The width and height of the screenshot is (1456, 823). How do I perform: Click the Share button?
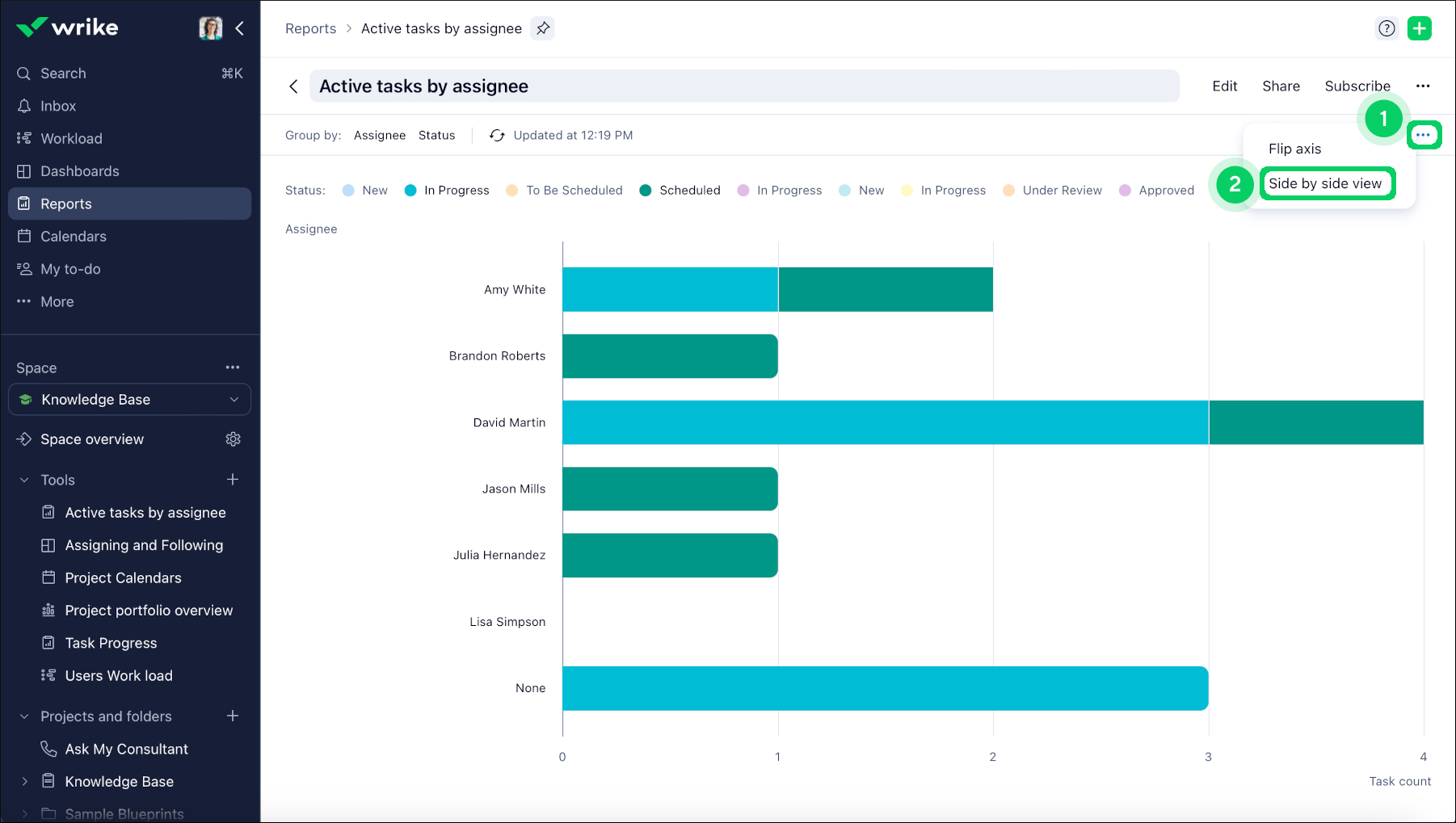tap(1281, 86)
